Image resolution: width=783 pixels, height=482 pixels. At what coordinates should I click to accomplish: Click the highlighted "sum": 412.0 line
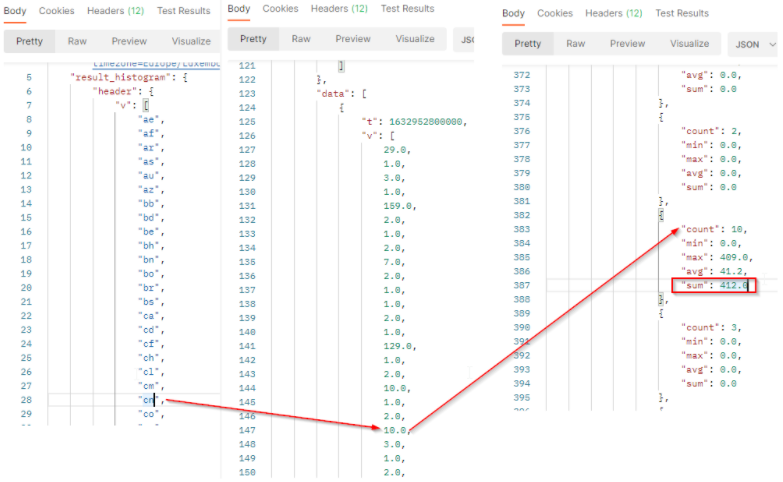[x=712, y=286]
